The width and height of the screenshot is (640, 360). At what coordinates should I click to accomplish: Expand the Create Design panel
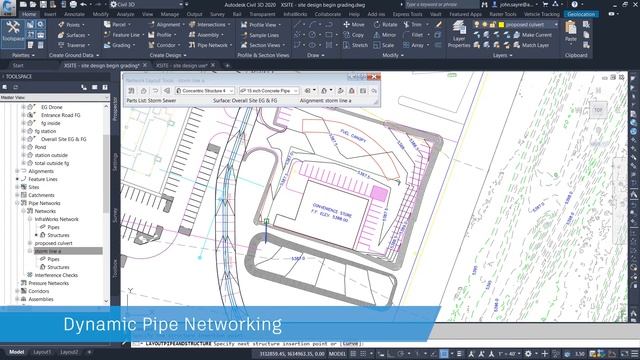pos(168,55)
